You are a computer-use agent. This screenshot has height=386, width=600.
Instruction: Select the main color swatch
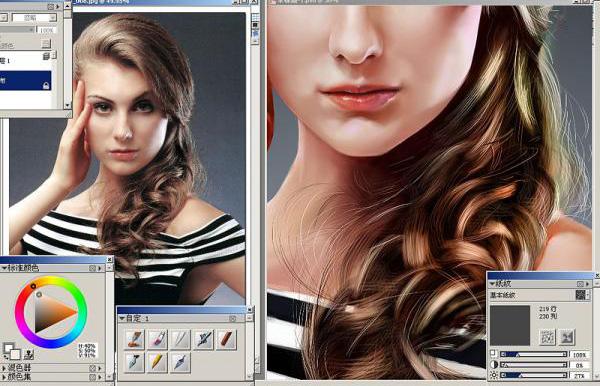point(8,347)
